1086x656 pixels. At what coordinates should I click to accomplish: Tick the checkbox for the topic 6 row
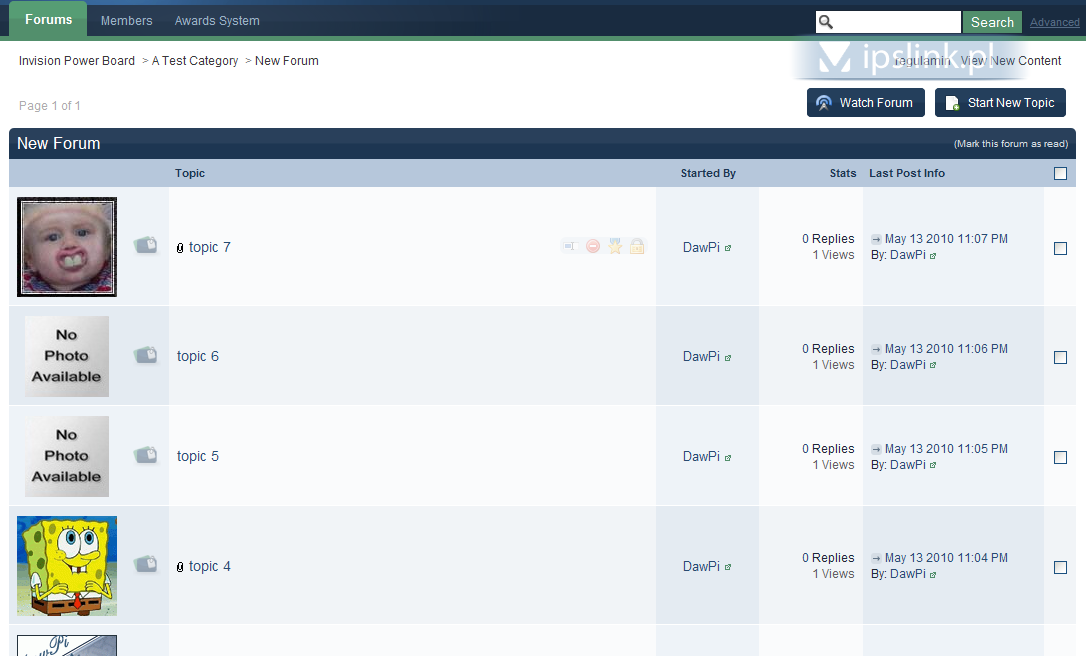click(x=1060, y=357)
